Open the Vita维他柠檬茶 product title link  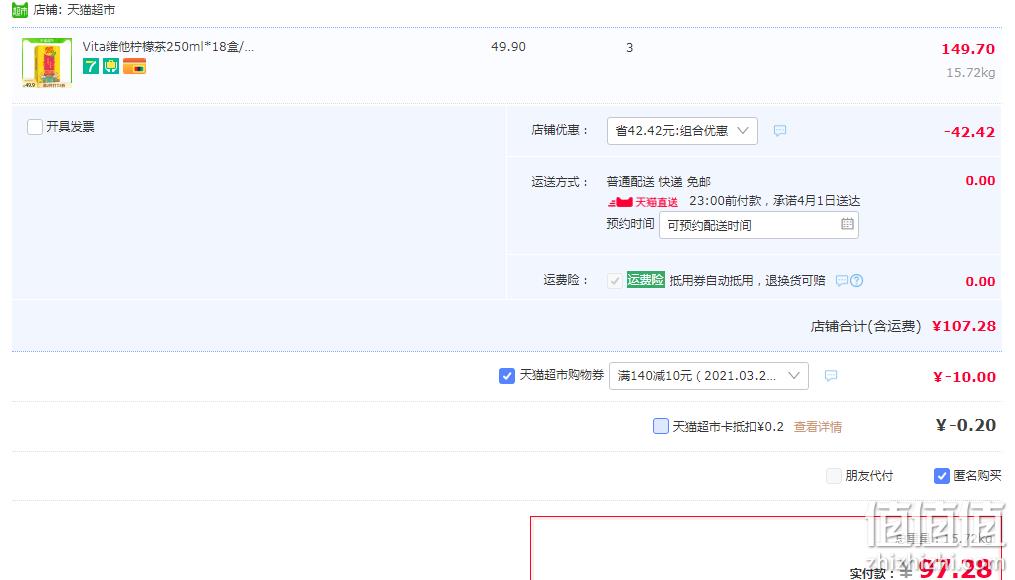pos(168,47)
